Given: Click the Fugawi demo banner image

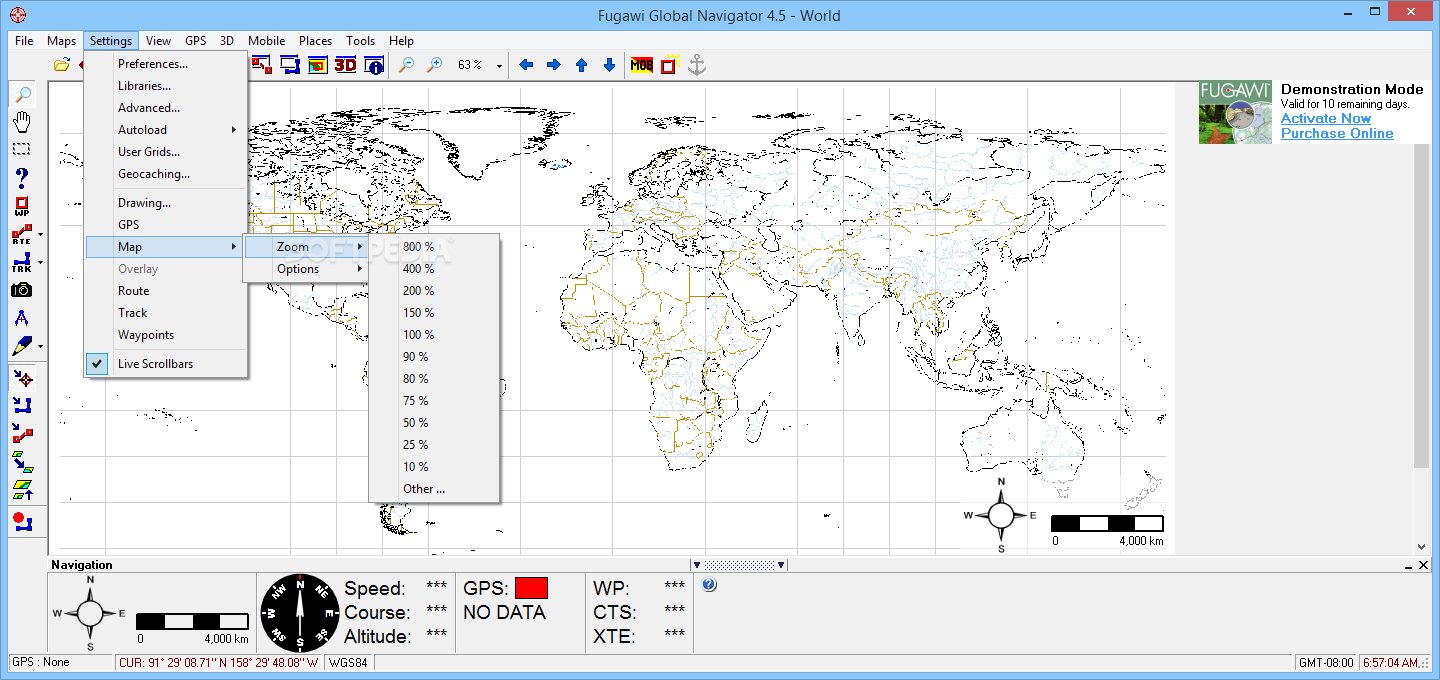Looking at the screenshot, I should click(1235, 112).
